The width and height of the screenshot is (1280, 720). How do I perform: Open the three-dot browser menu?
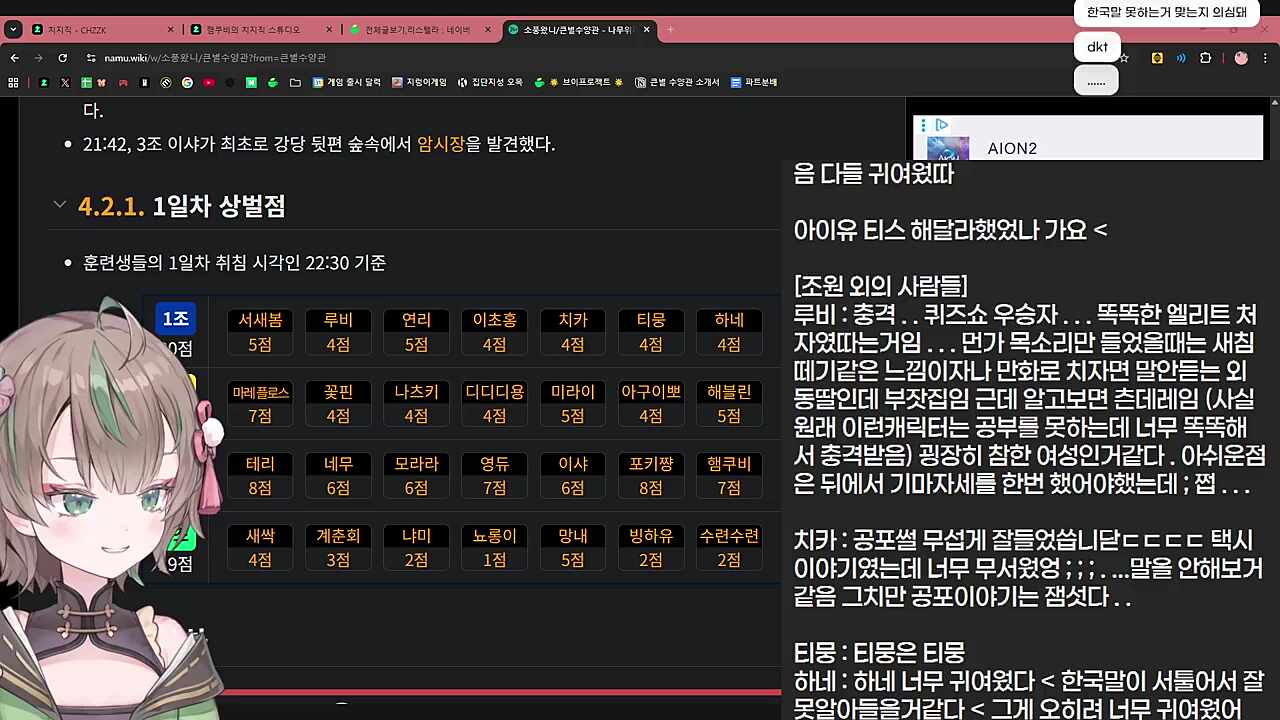[x=1265, y=58]
